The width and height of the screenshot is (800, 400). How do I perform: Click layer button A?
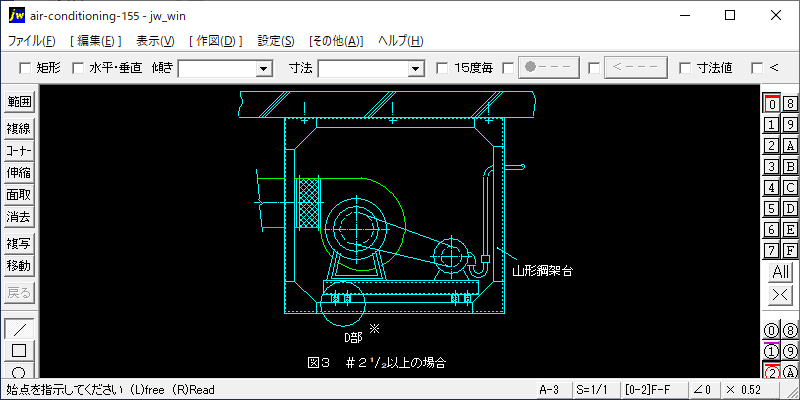[790, 145]
